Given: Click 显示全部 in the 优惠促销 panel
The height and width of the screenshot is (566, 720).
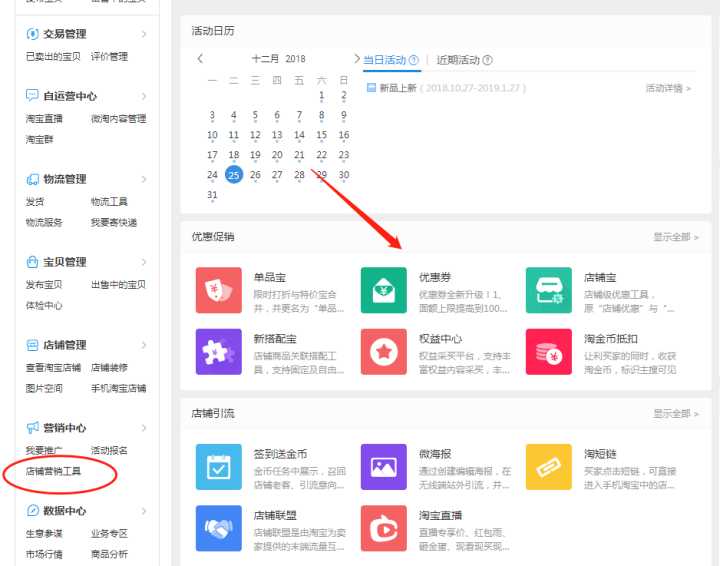Looking at the screenshot, I should click(x=676, y=238).
